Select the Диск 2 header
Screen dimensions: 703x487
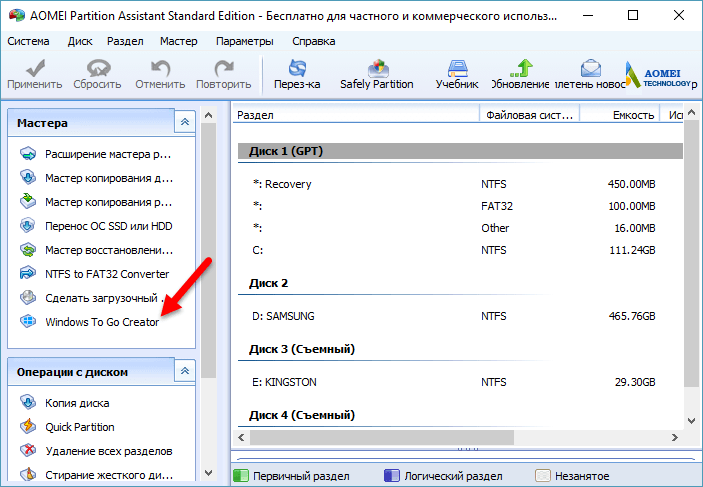(268, 283)
